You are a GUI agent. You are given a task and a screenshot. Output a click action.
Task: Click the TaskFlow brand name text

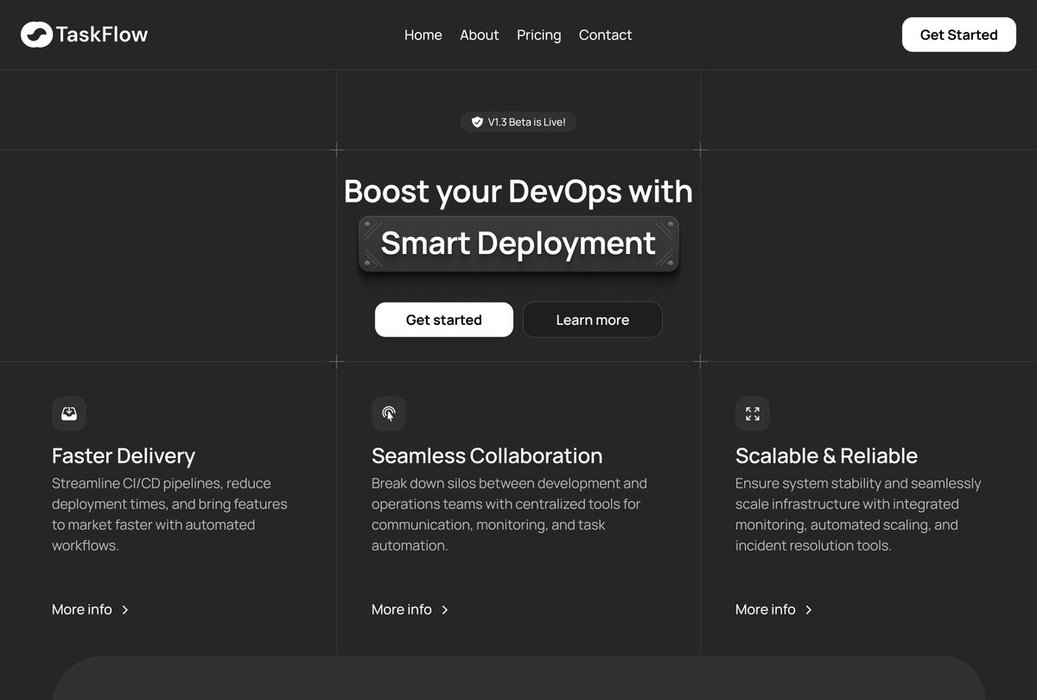click(102, 35)
